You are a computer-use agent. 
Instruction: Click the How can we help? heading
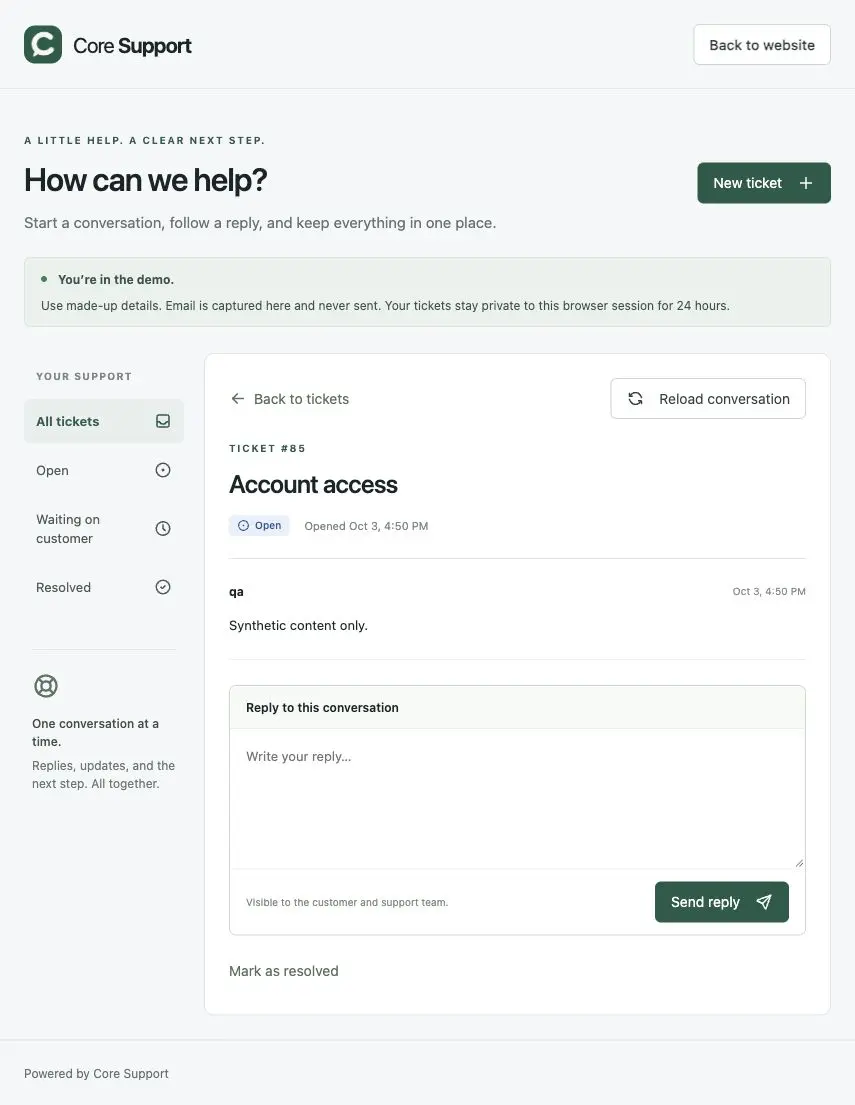coord(146,180)
